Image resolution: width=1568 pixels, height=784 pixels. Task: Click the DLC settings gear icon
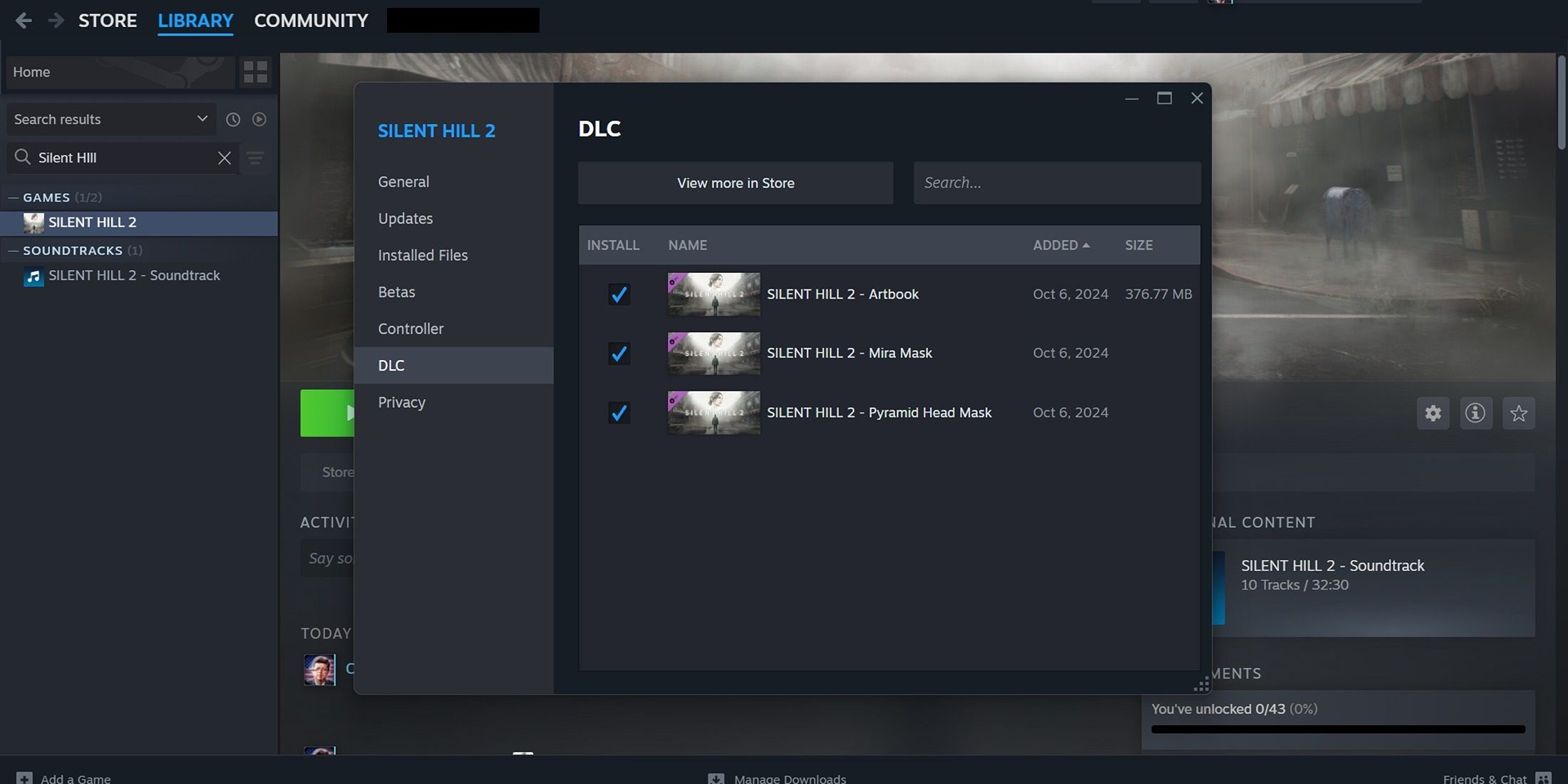coord(1433,413)
